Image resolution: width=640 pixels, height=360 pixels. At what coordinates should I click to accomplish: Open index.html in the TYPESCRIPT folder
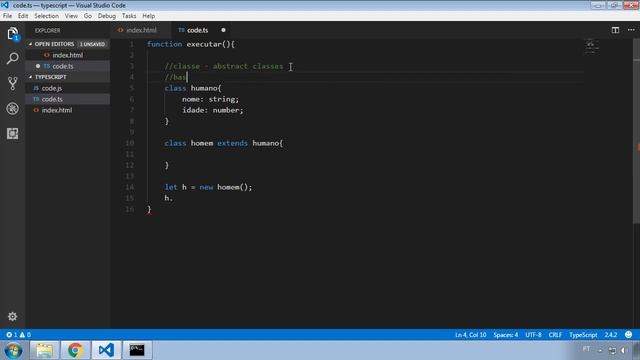pos(68,110)
